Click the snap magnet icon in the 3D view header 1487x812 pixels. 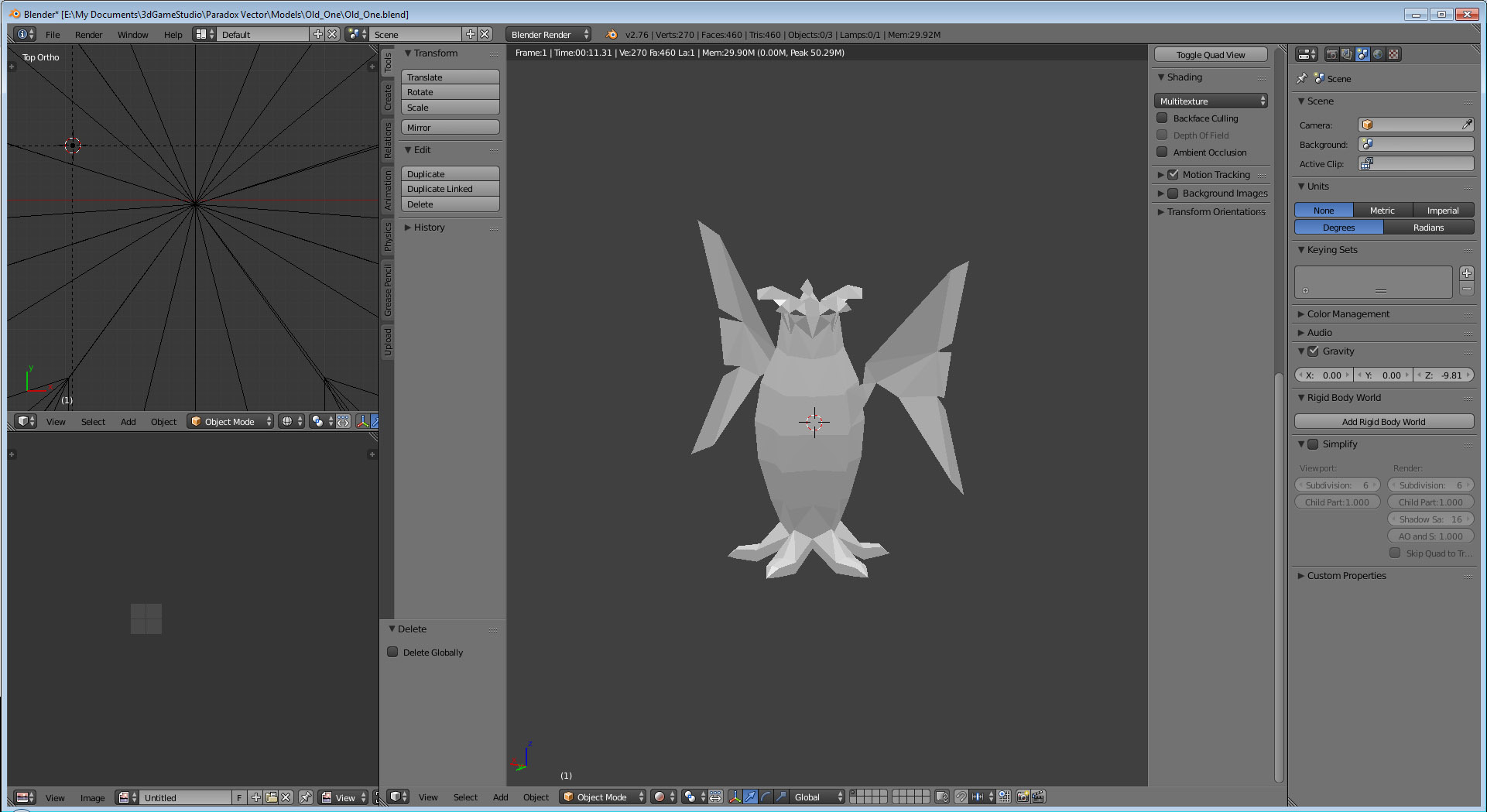pyautogui.click(x=961, y=797)
